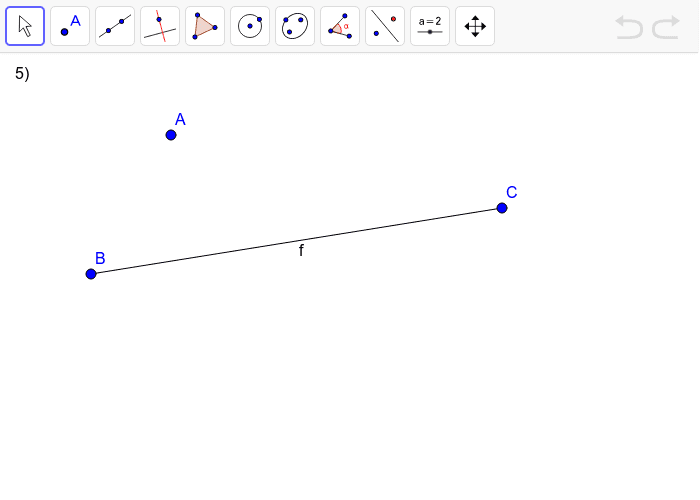The height and width of the screenshot is (500, 700).
Task: Click the Undo arrow
Action: [x=629, y=27]
